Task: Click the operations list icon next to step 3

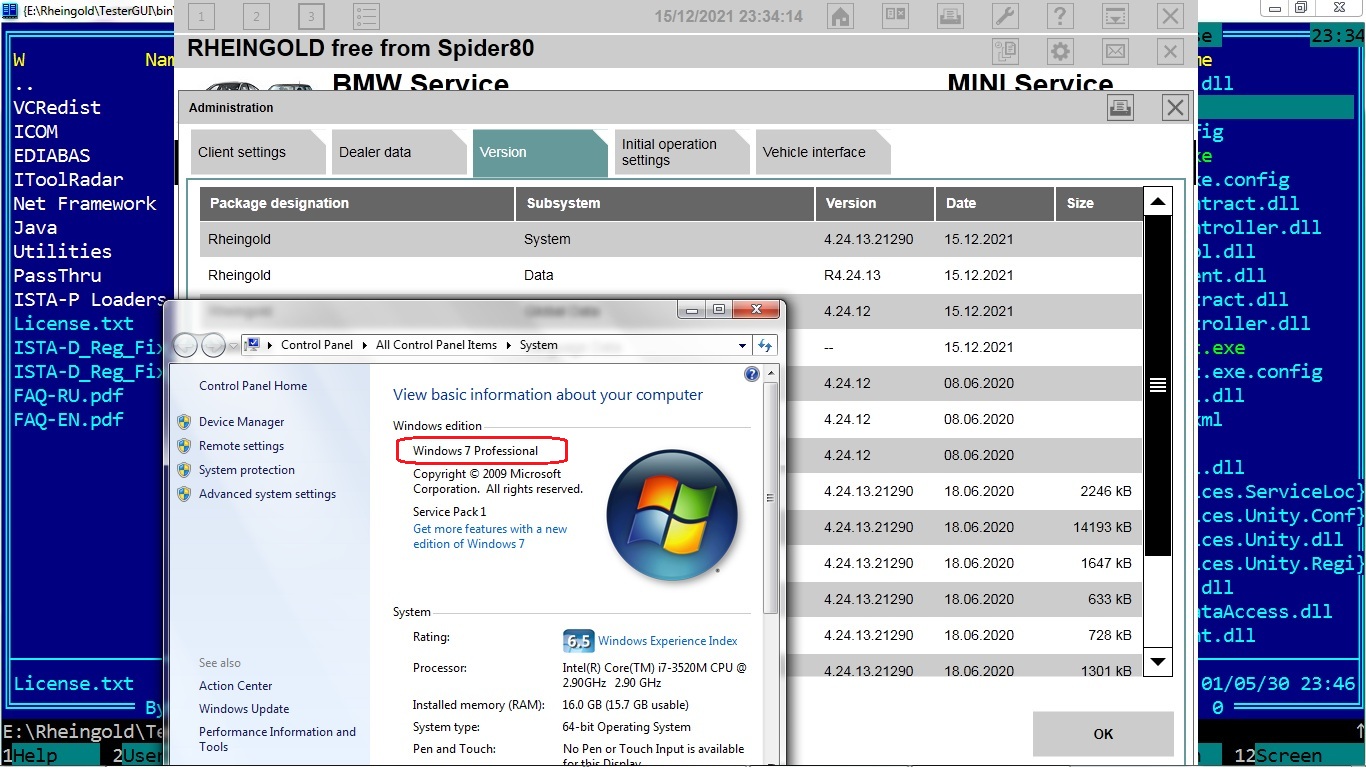Action: click(366, 16)
